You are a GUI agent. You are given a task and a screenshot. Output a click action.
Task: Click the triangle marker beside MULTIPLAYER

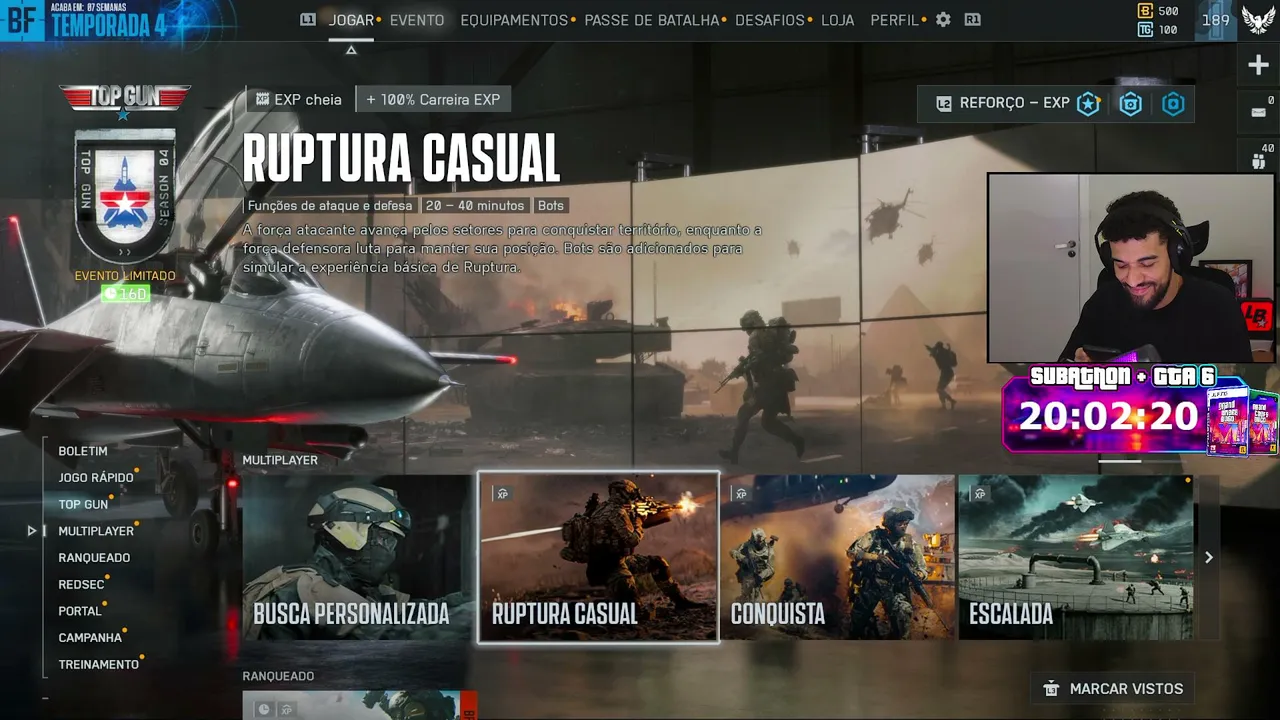coord(32,531)
